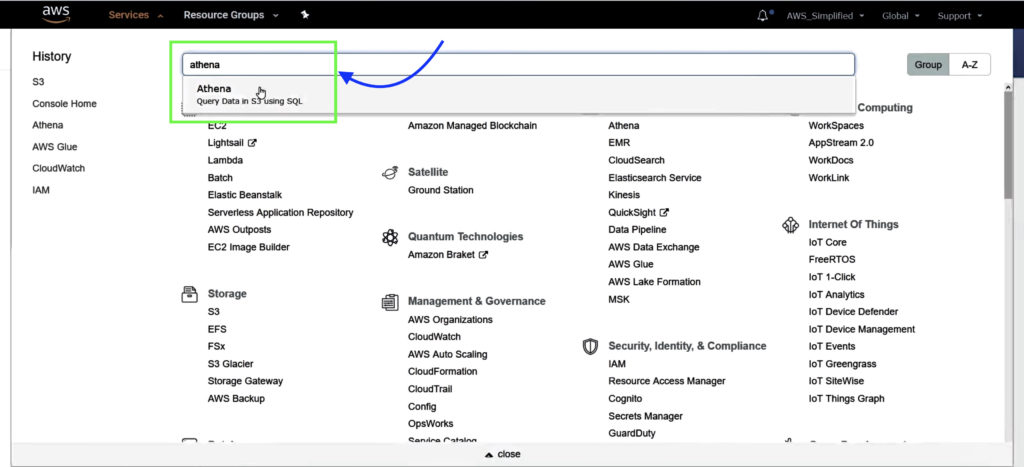Open CloudWatch from History
The width and height of the screenshot is (1024, 467).
pyautogui.click(x=59, y=169)
